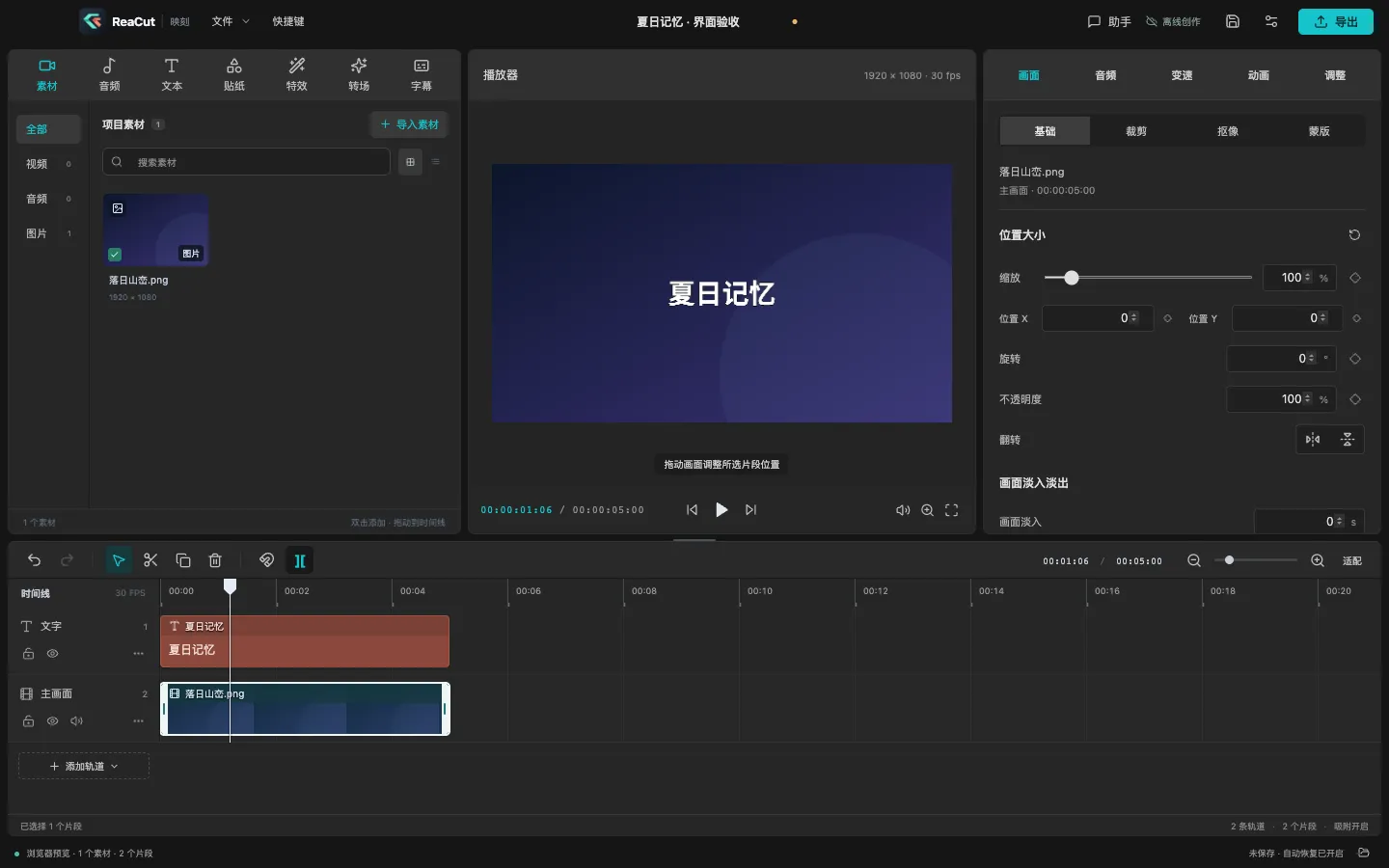Image resolution: width=1389 pixels, height=868 pixels.
Task: Select the 抠像 sub-tab
Action: click(x=1228, y=131)
